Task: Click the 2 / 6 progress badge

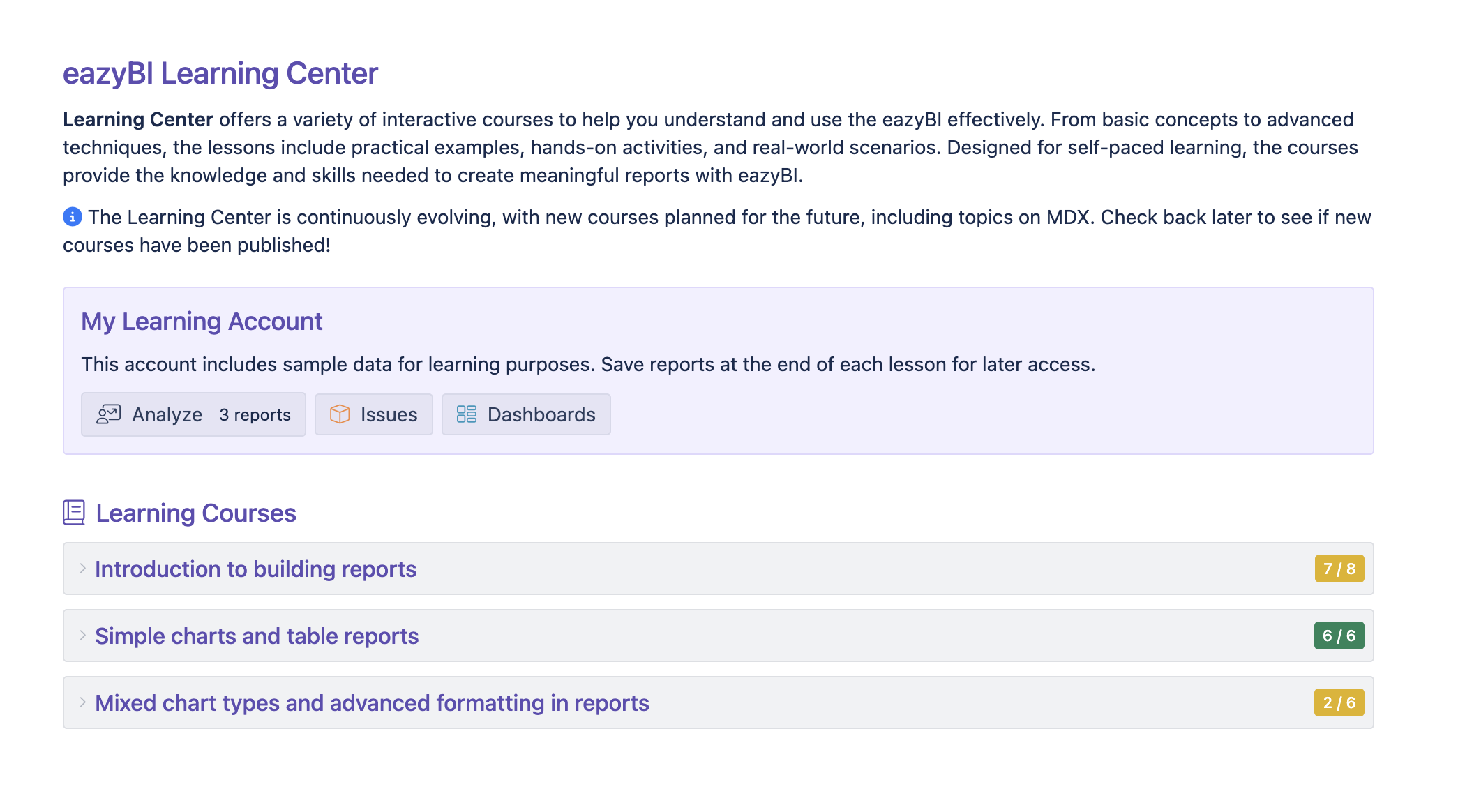Action: (1339, 702)
